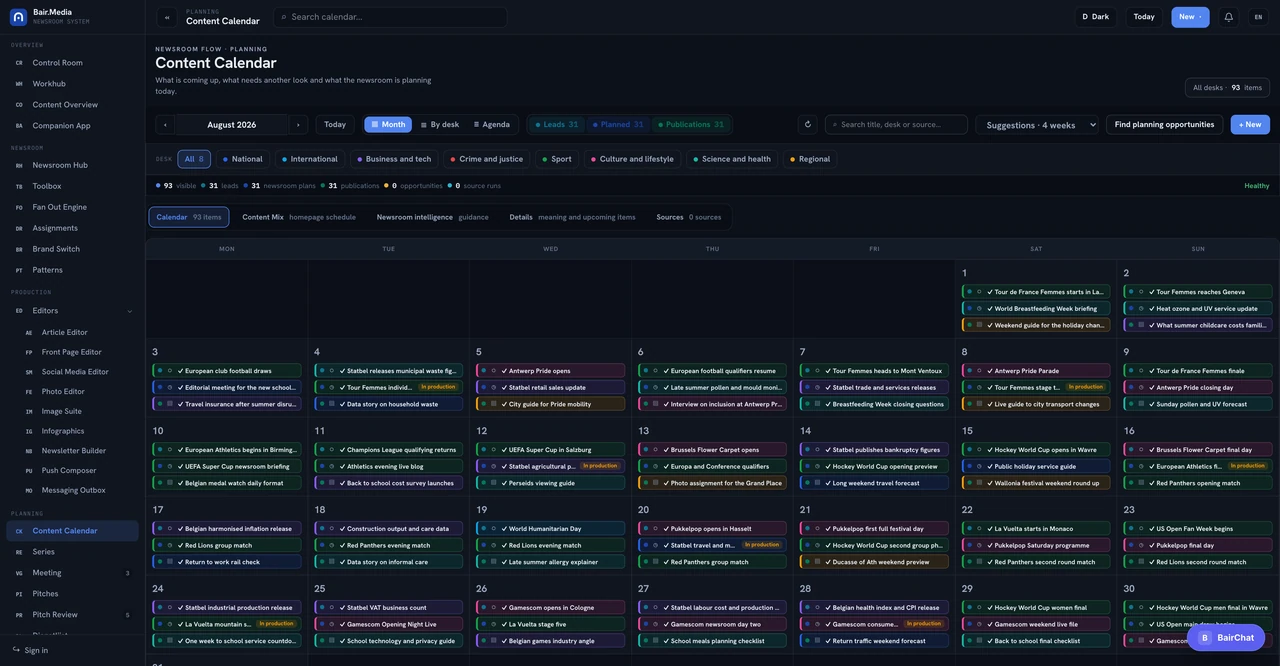
Task: Open Infographics in the sidebar
Action: pos(78,431)
